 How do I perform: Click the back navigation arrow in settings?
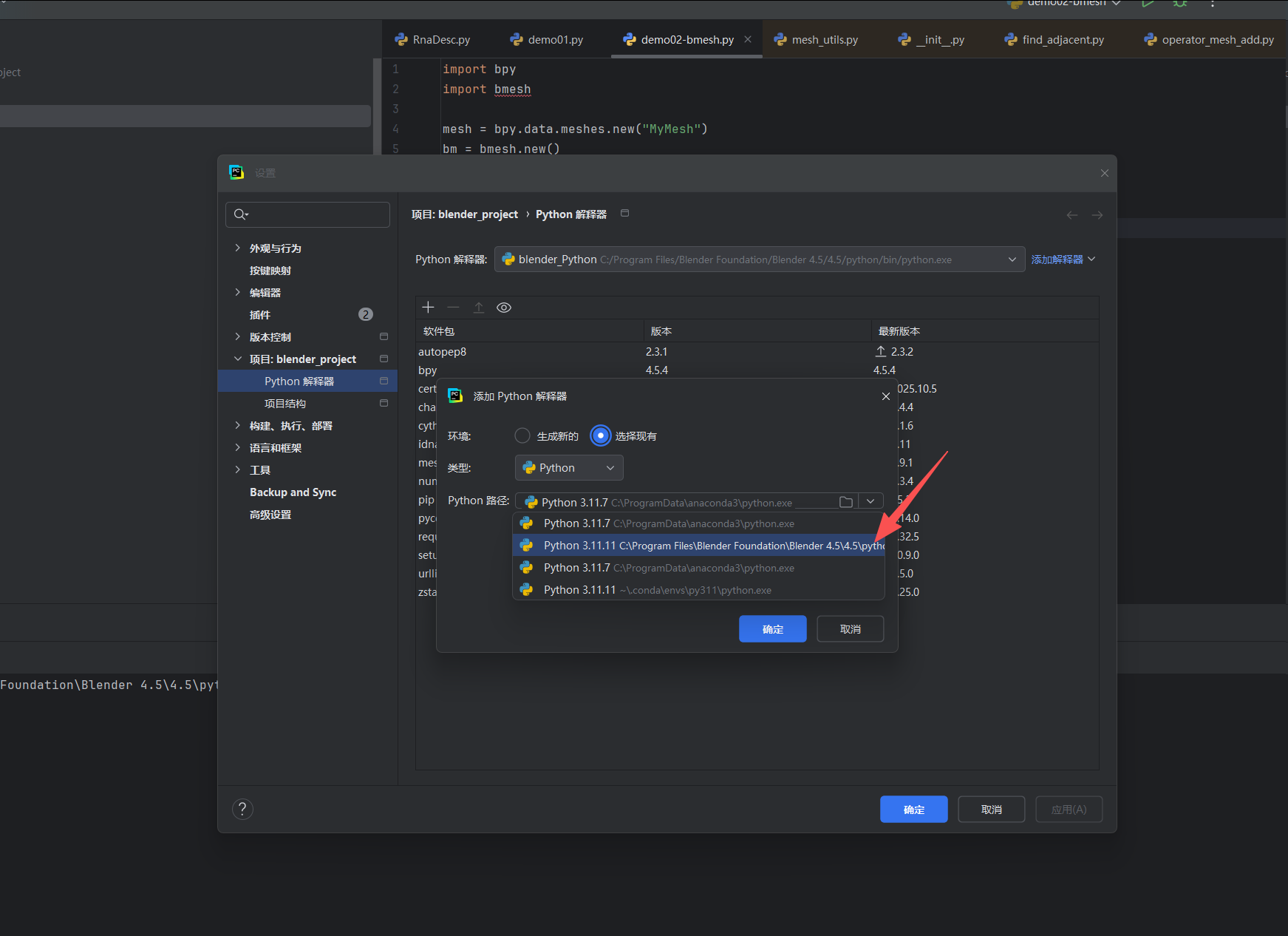click(x=1072, y=215)
